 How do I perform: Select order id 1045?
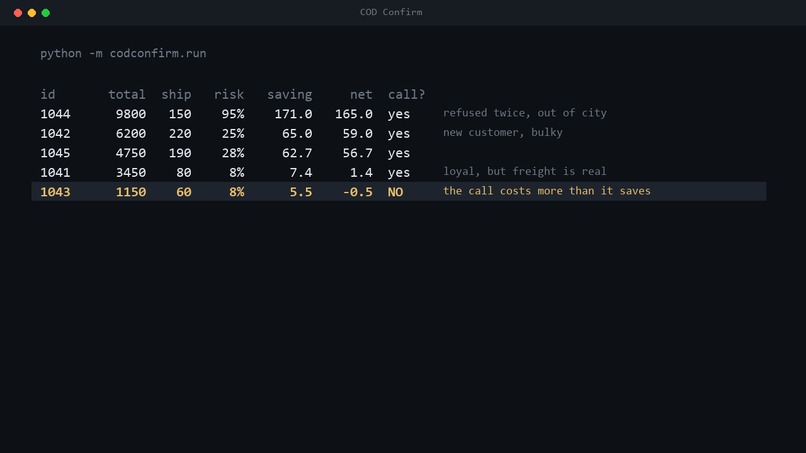(56, 153)
